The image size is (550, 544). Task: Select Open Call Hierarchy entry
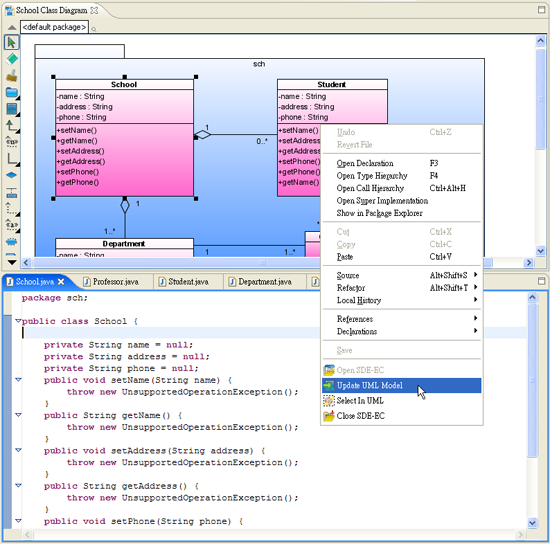coord(401,188)
